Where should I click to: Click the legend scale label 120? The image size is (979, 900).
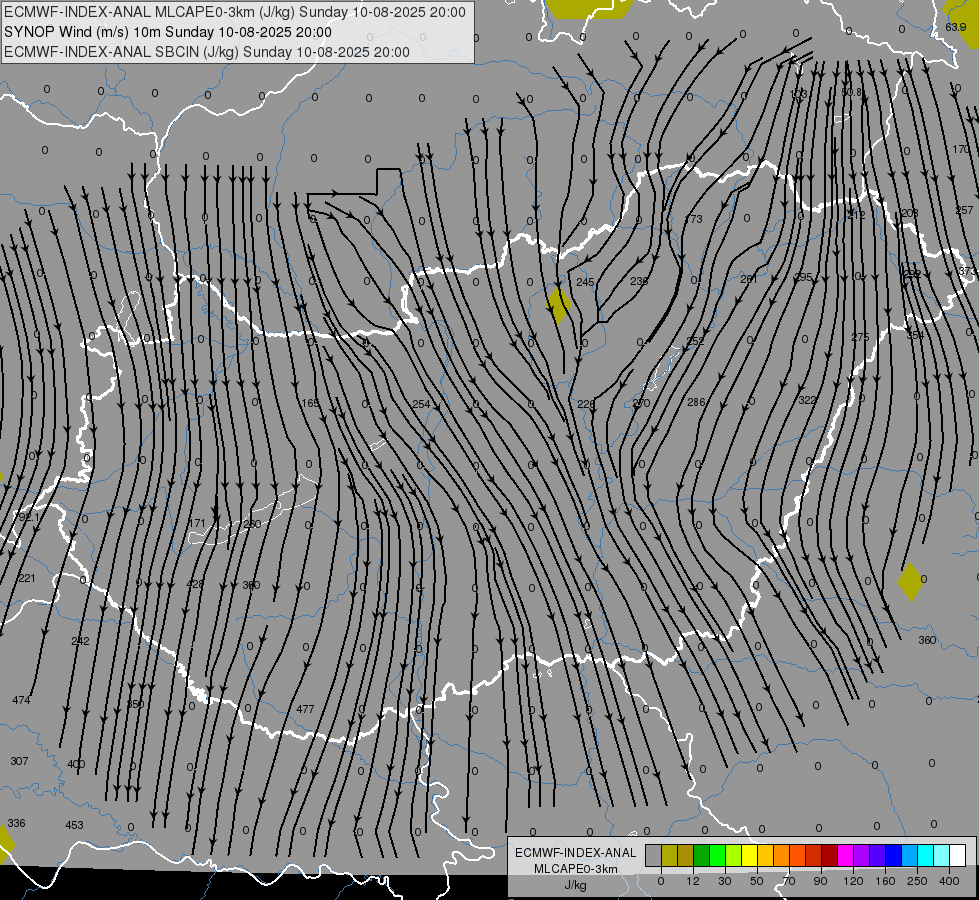click(854, 881)
